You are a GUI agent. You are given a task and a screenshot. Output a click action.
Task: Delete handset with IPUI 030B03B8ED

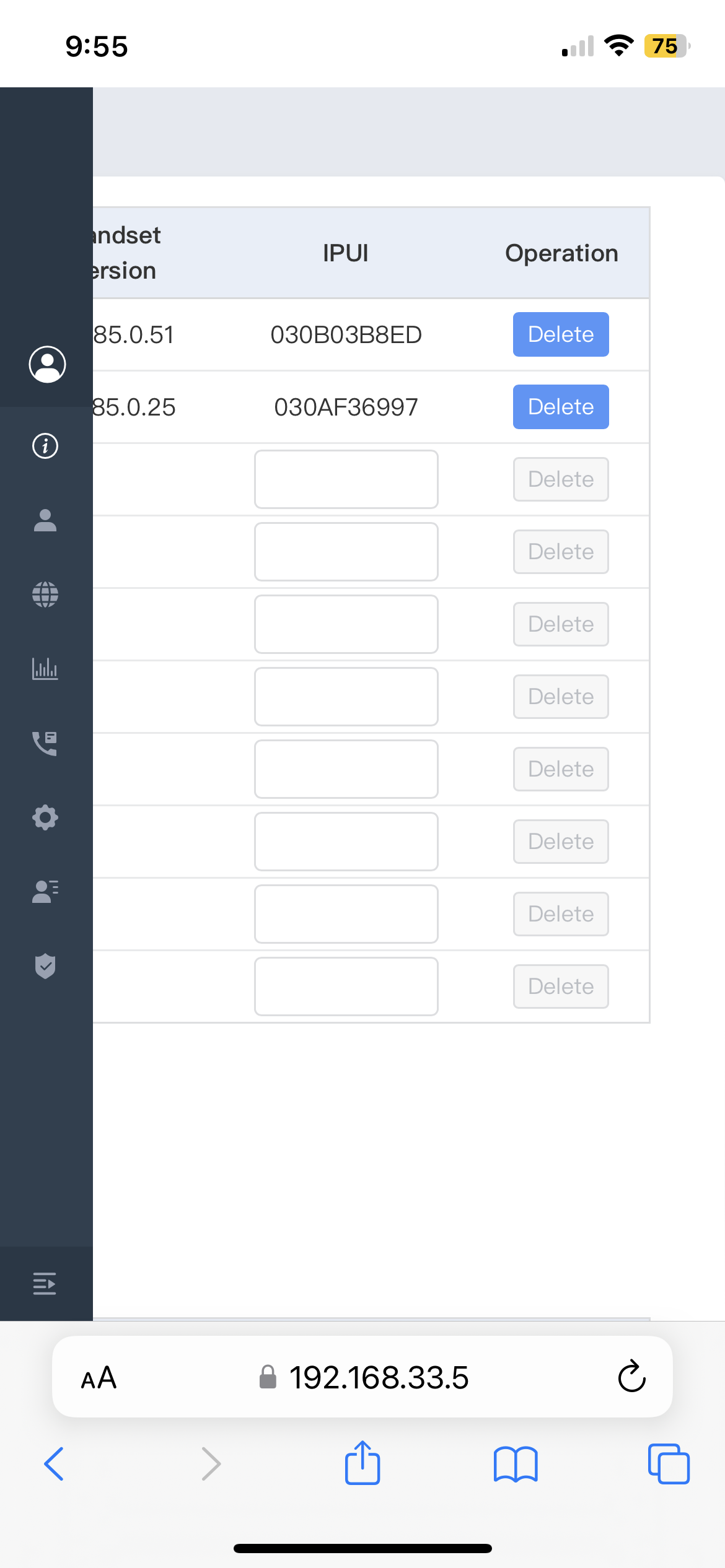[x=561, y=334]
